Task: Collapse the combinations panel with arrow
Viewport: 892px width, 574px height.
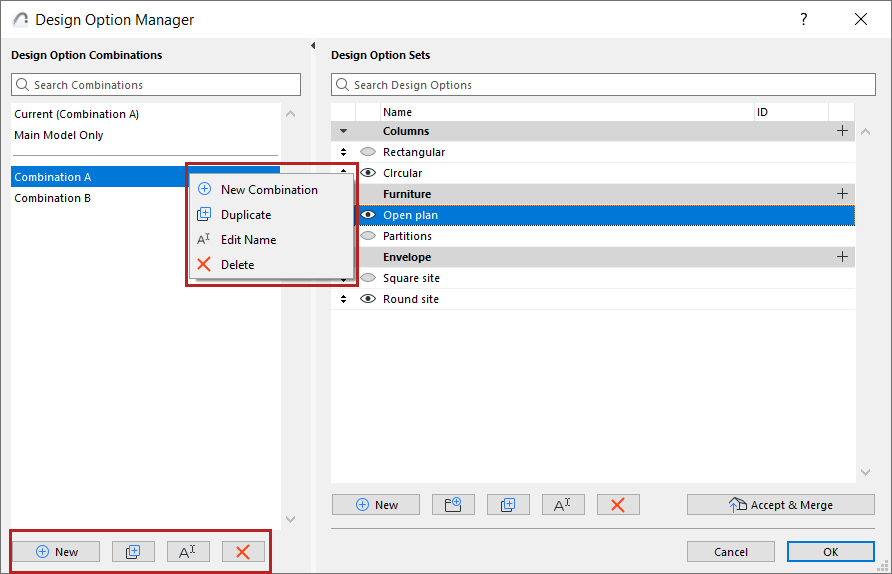Action: (313, 46)
